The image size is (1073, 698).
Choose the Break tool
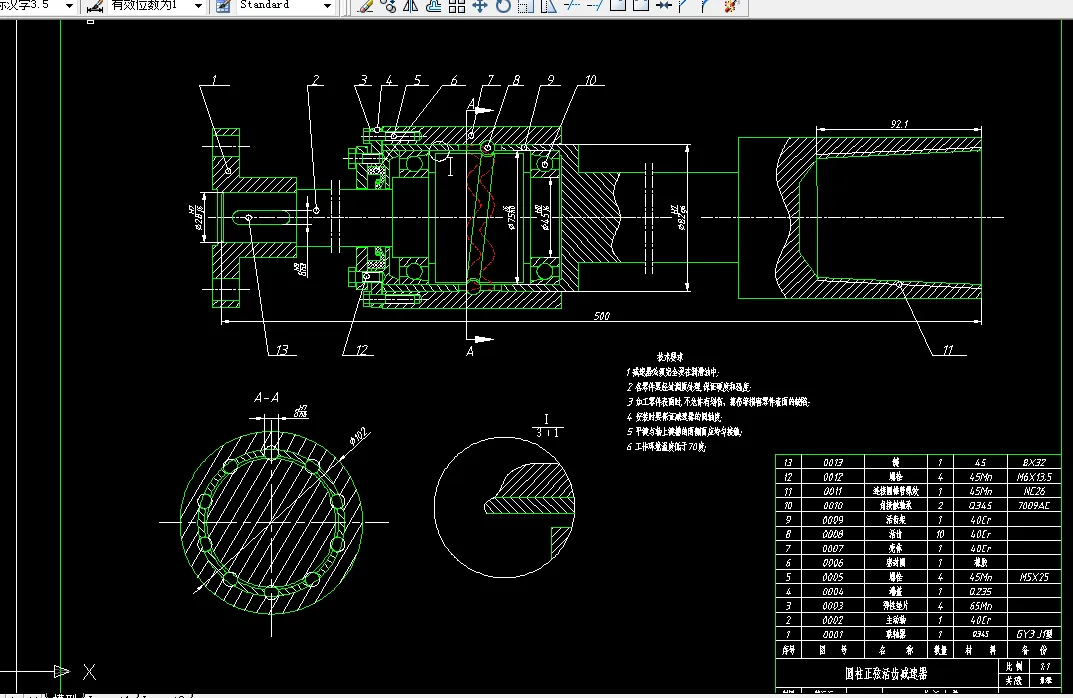coord(641,5)
